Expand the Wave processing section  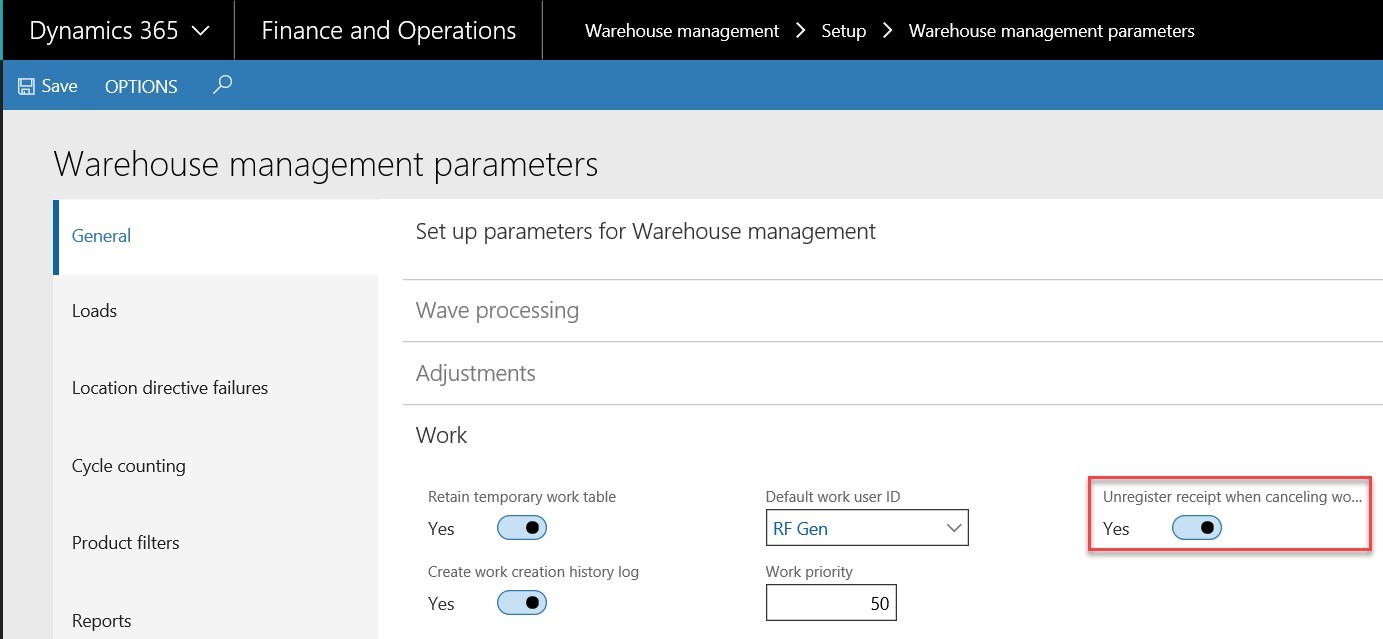tap(892, 310)
